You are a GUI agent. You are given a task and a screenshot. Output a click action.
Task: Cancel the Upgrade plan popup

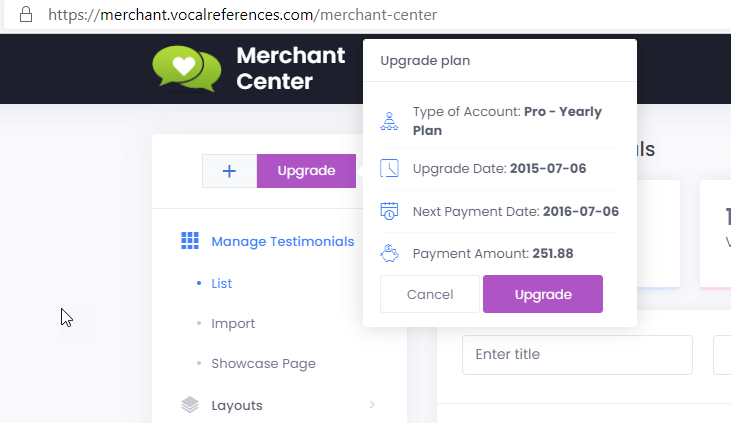430,294
